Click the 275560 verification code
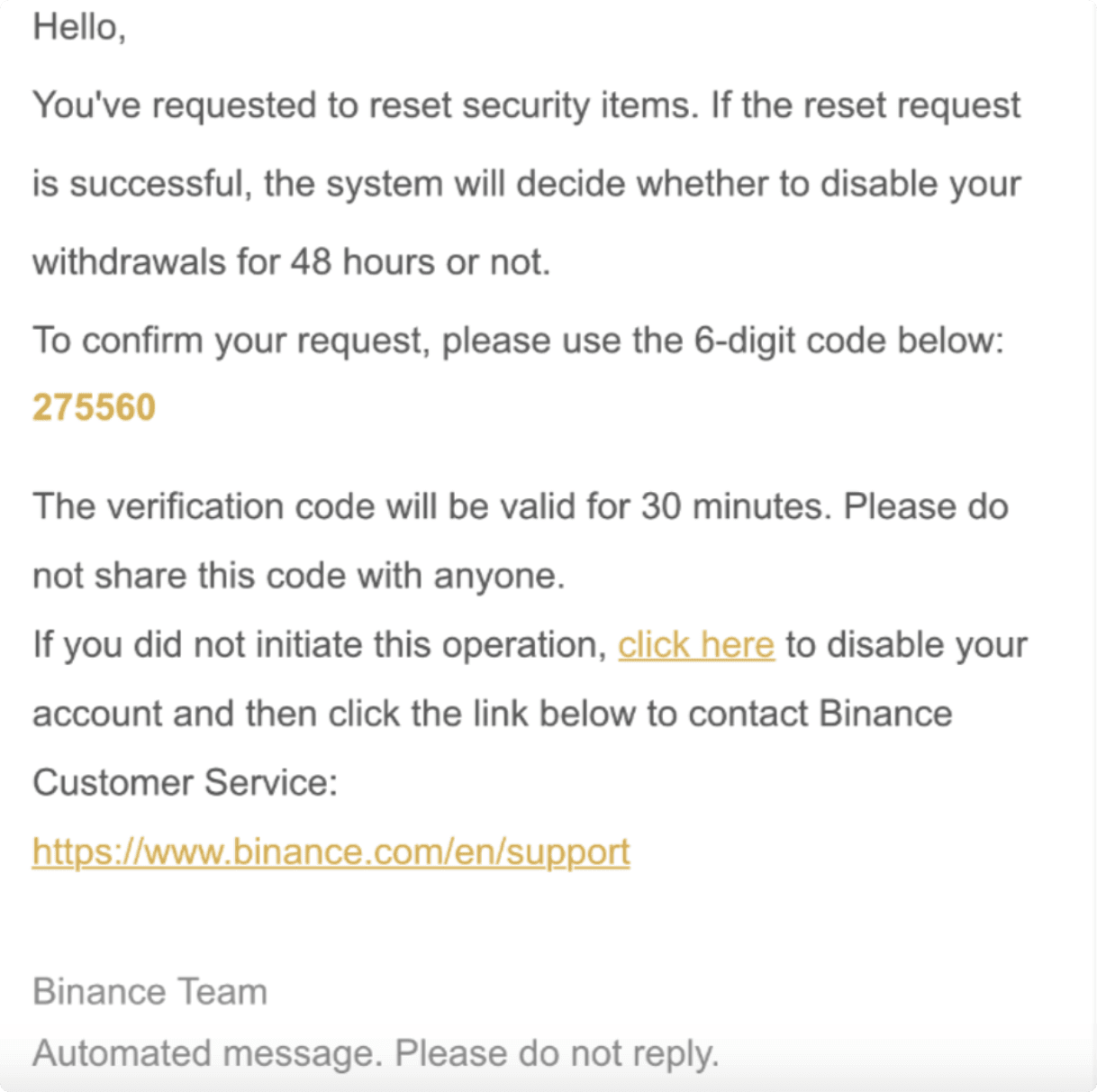The image size is (1097, 1092). [x=95, y=407]
